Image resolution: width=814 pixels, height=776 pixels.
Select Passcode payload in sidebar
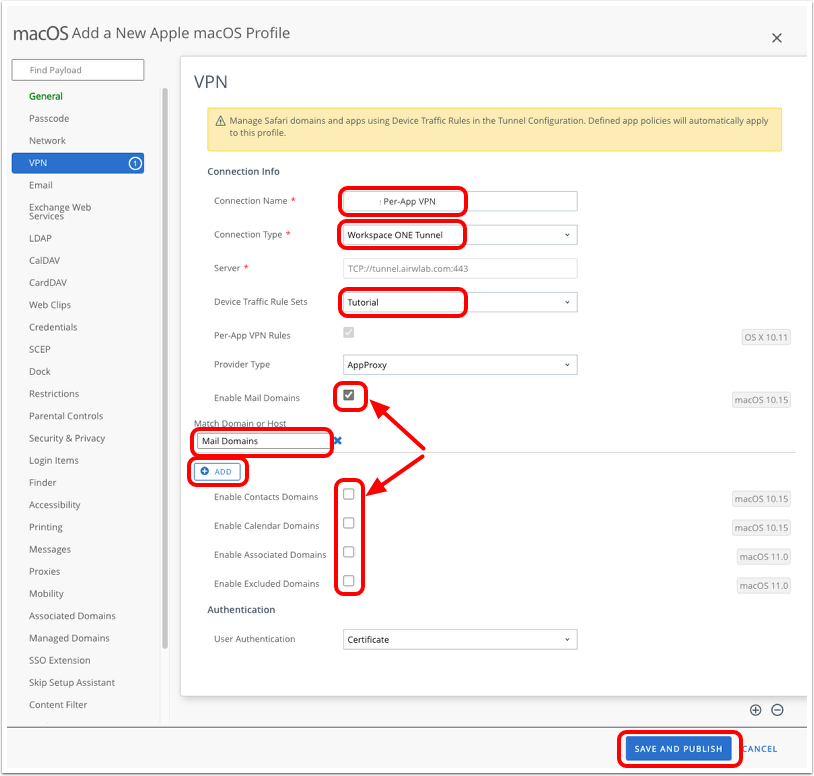click(49, 119)
